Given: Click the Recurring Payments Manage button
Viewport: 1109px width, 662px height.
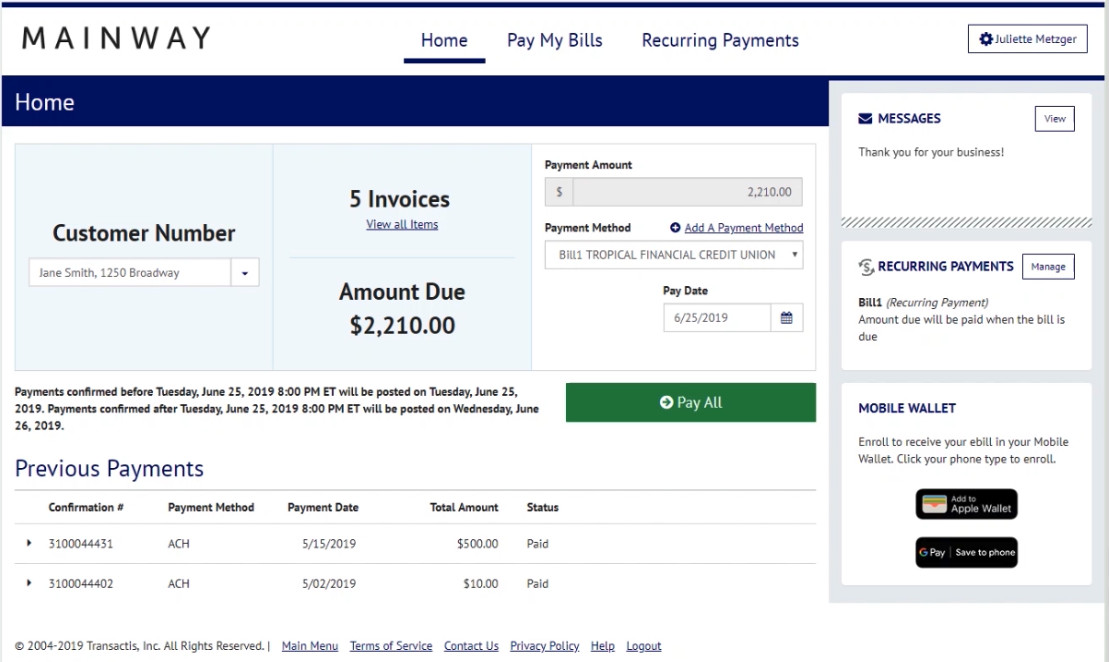Looking at the screenshot, I should point(1048,267).
